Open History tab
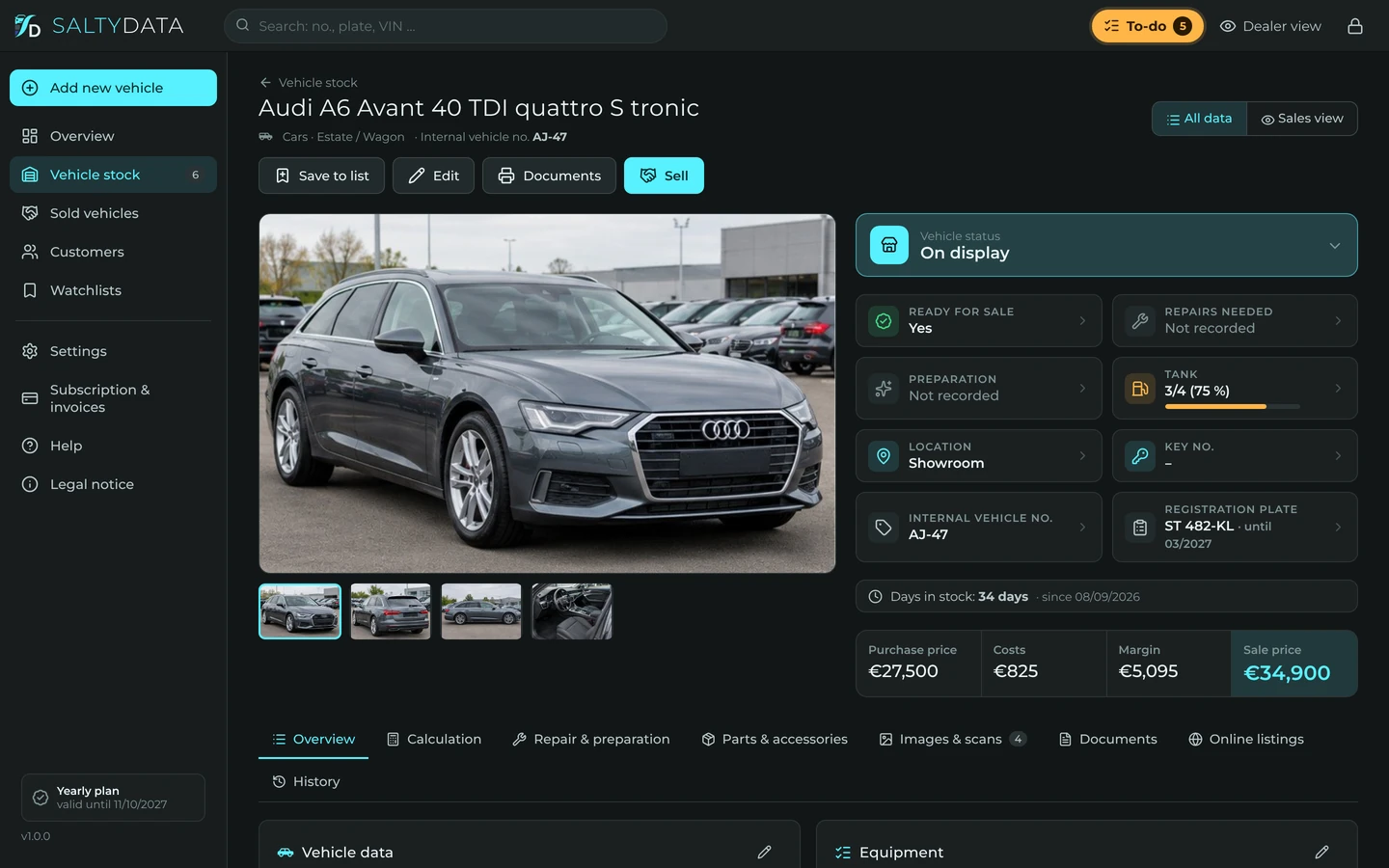The width and height of the screenshot is (1389, 868). point(307,781)
